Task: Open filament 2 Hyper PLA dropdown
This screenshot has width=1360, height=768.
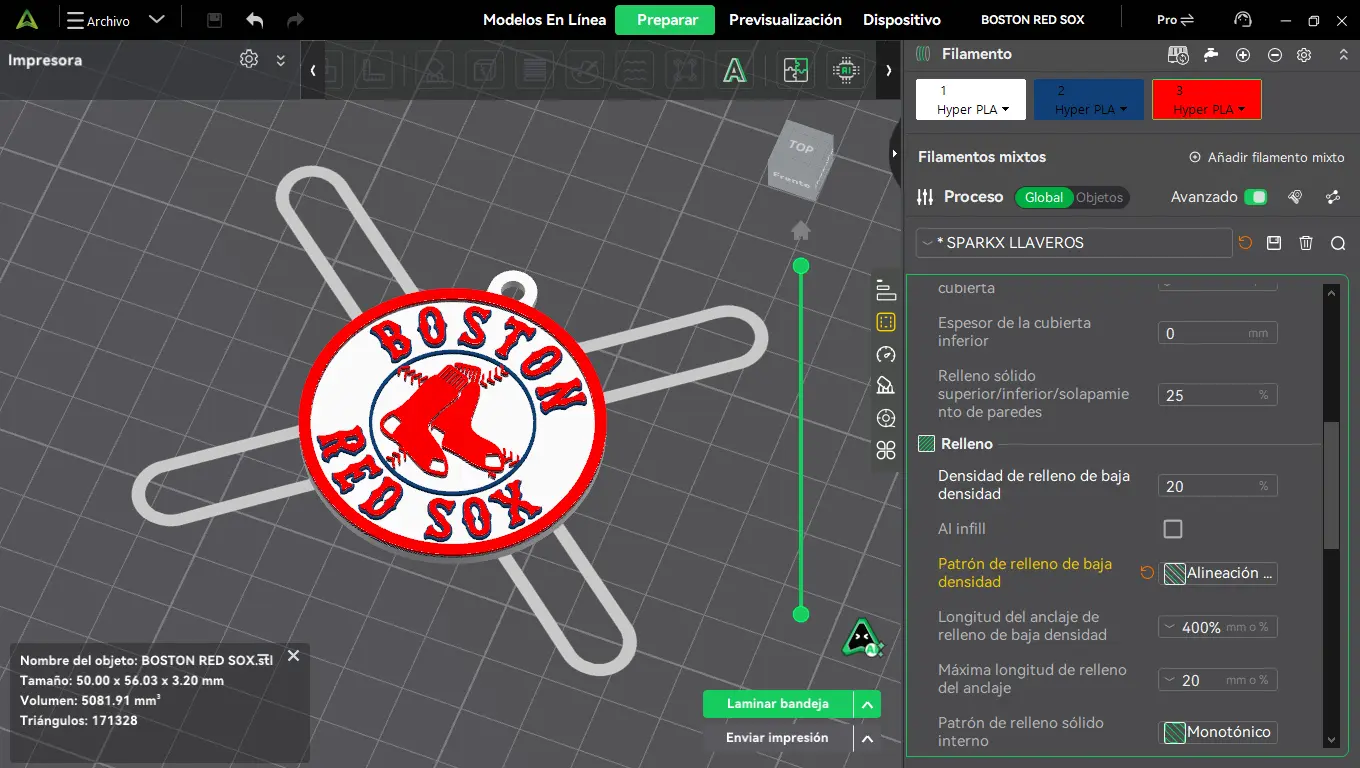Action: coord(1089,100)
